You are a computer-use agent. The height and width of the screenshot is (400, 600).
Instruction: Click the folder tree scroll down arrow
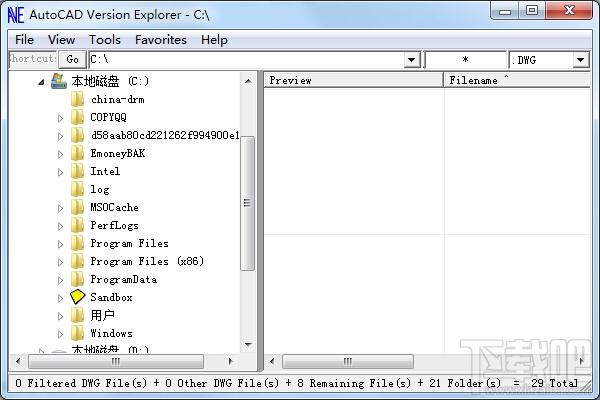248,345
